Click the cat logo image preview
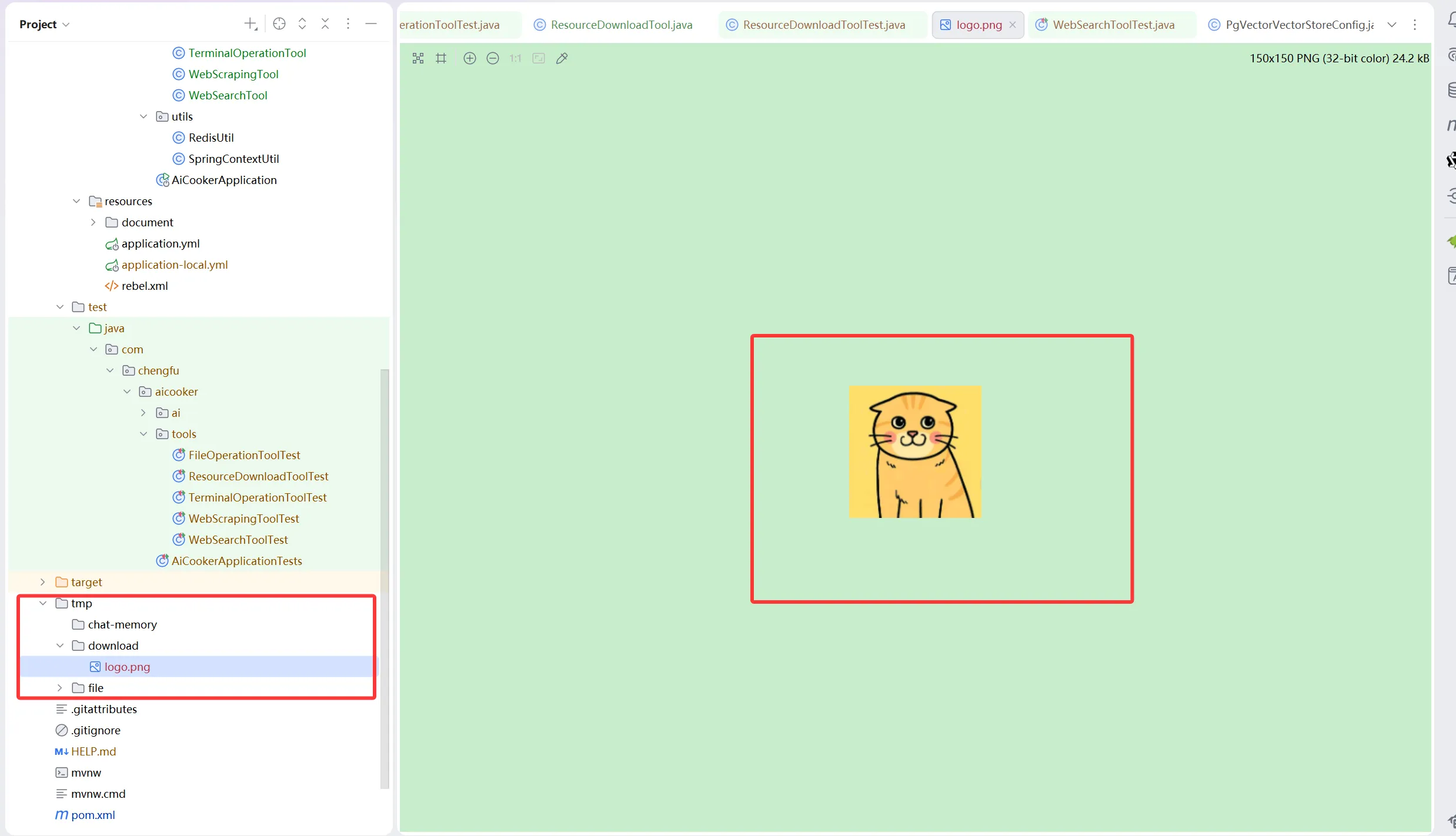Screen dimensions: 1456x836 point(915,452)
